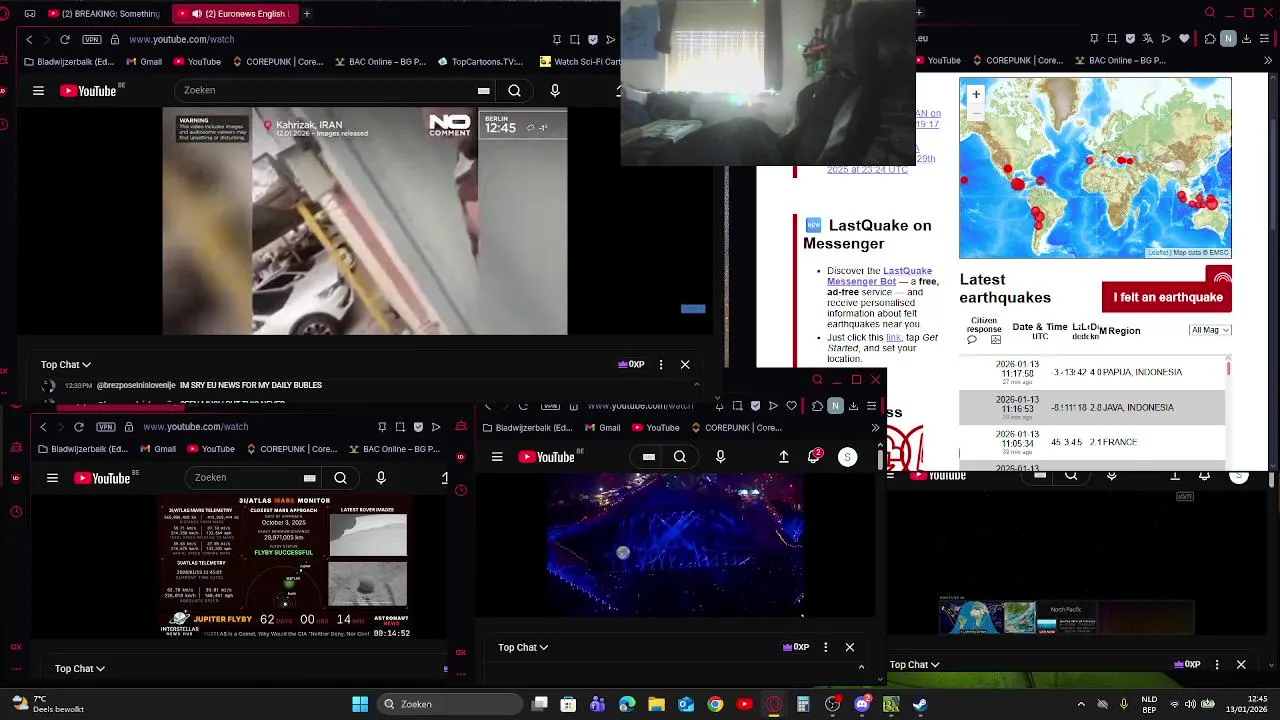Zoom in on the earthquake map
Image resolution: width=1280 pixels, height=720 pixels.
tap(976, 95)
